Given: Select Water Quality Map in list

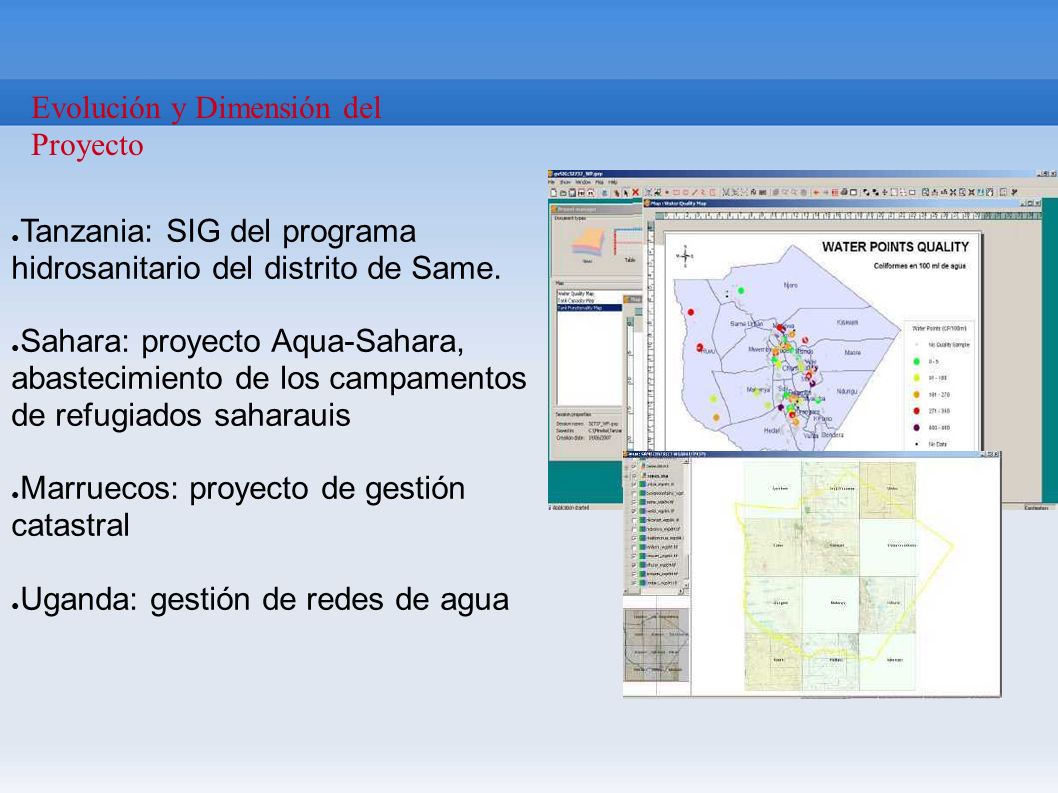Looking at the screenshot, I should [576, 294].
